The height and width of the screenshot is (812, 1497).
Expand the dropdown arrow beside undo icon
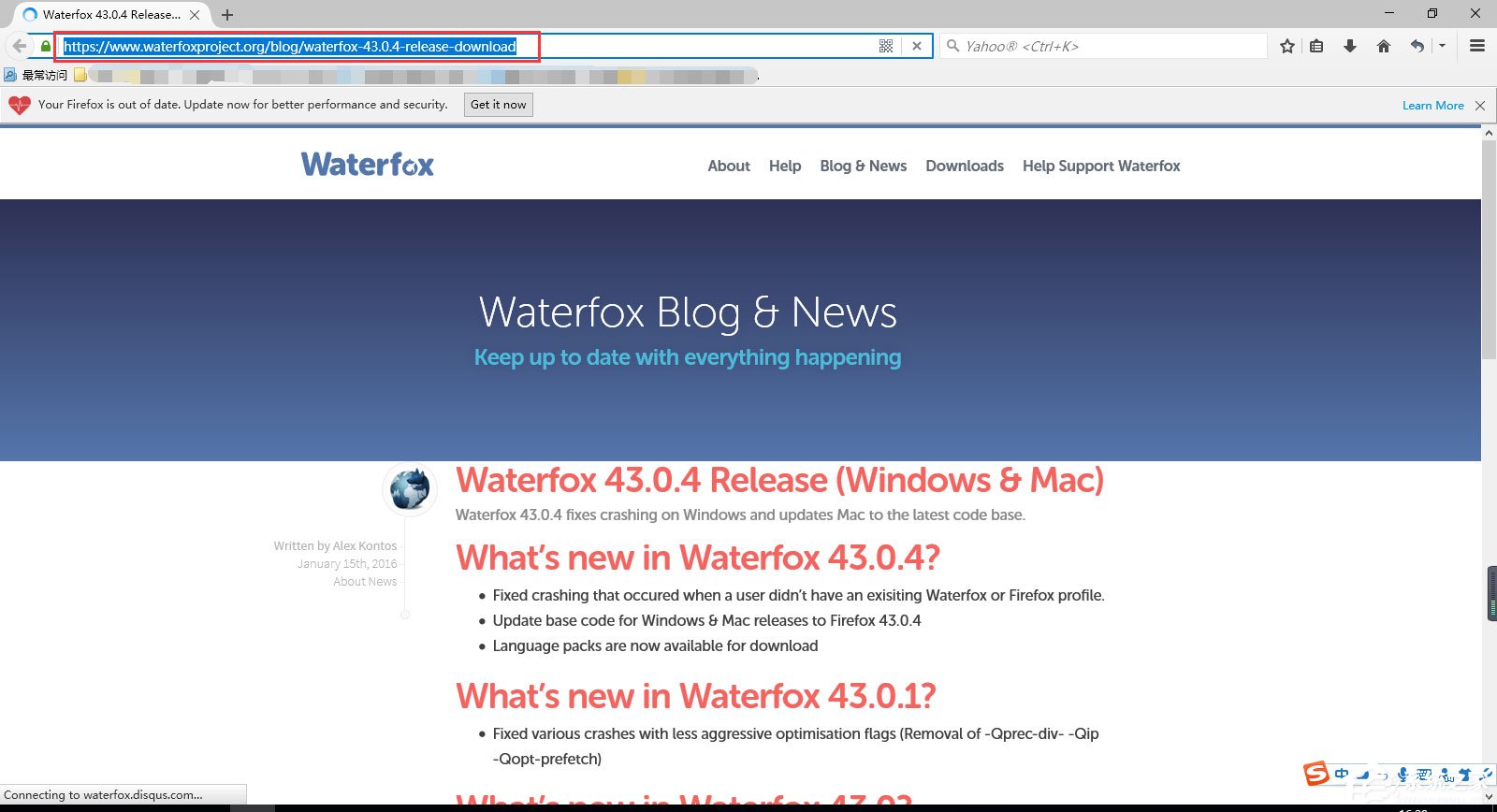1442,46
